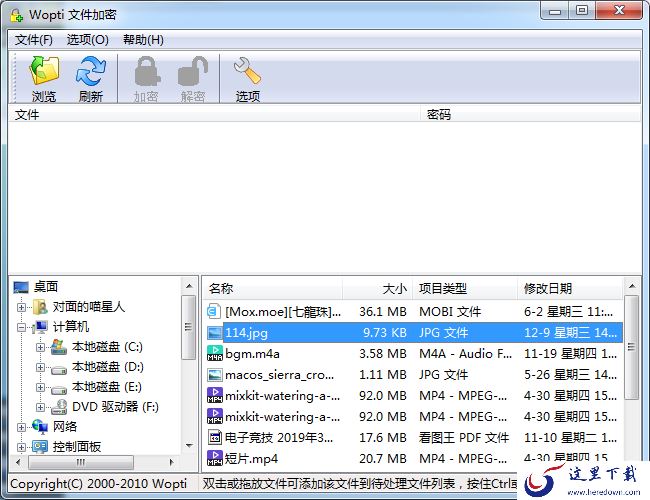The image size is (650, 500).
Task: Click the Decrypt (解密) open padlock icon
Action: point(193,71)
